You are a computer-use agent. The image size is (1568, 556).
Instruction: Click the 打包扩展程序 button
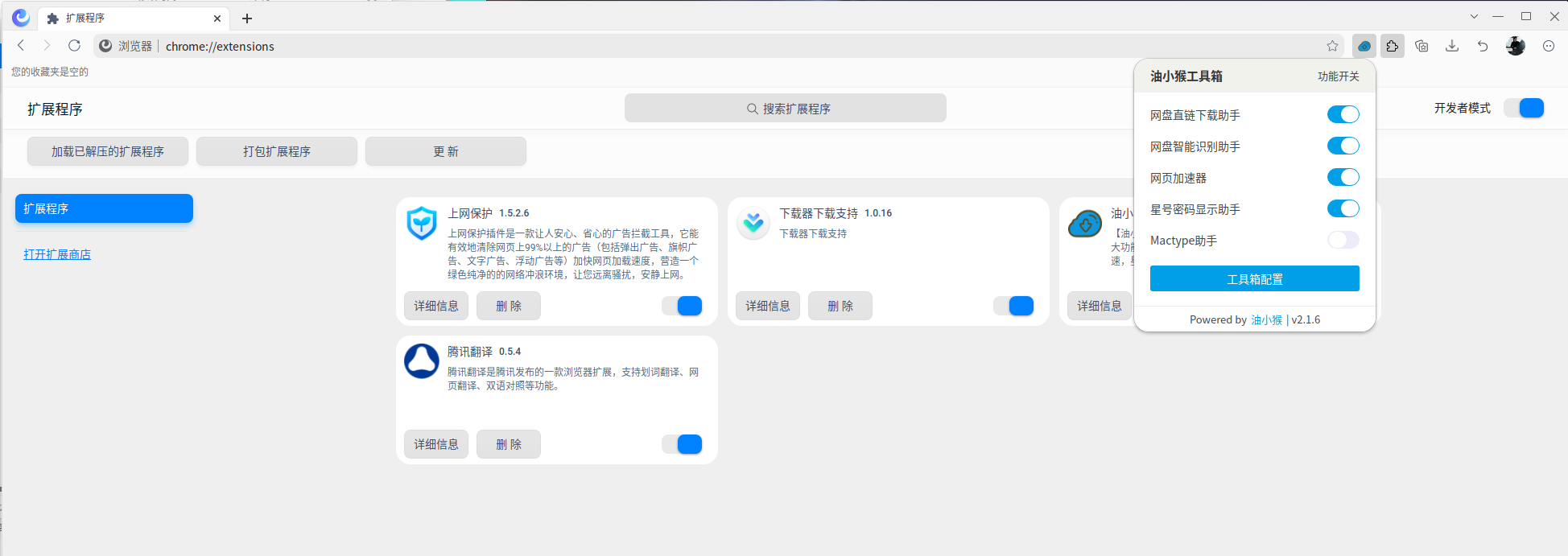tap(277, 151)
